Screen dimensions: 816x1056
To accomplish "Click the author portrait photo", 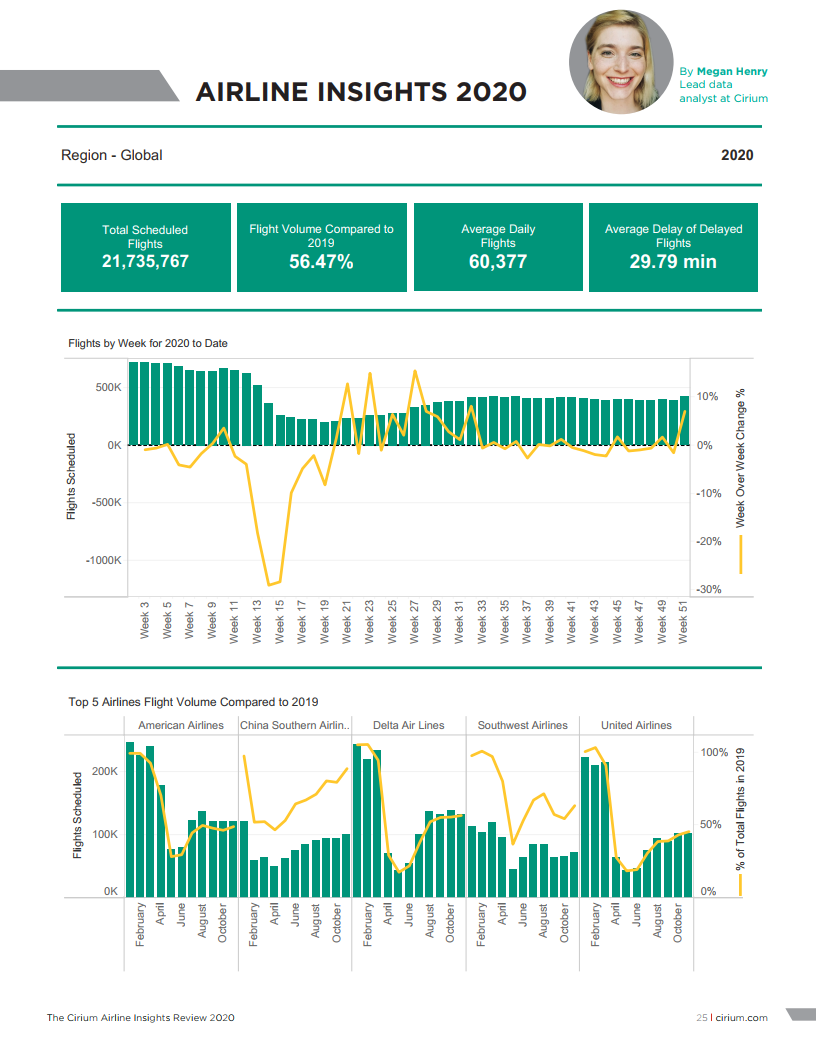I will 620,61.
